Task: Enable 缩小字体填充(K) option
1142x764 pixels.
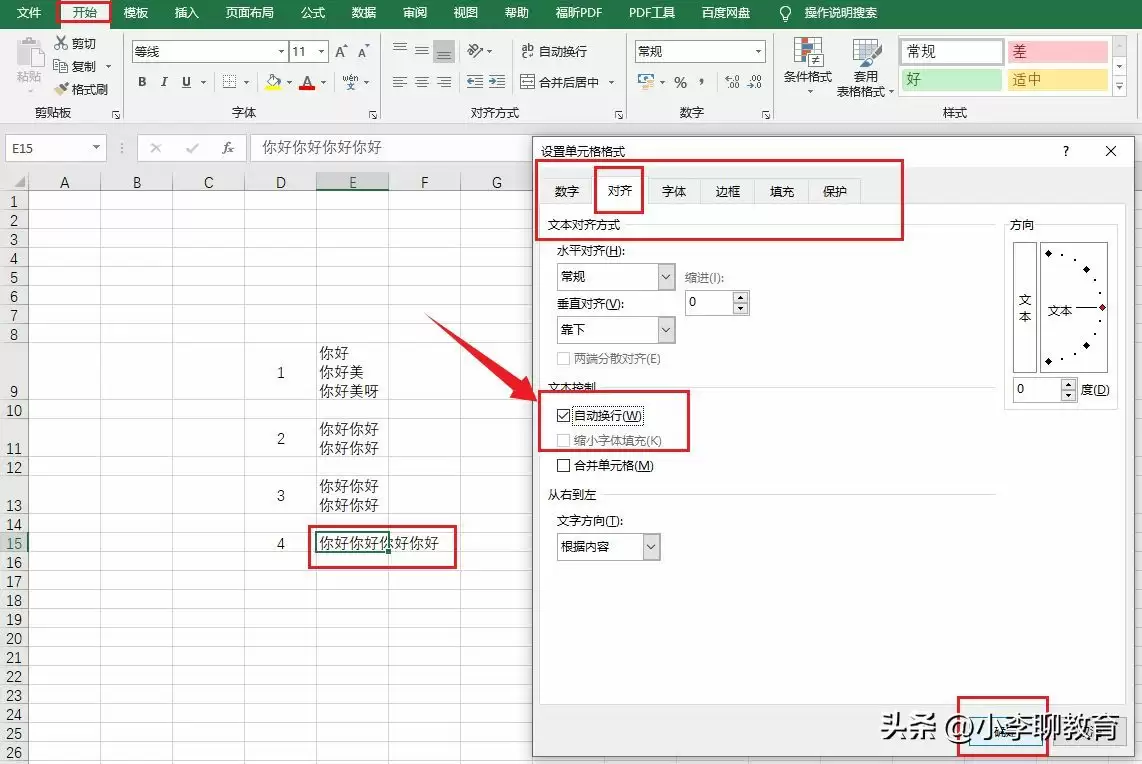Action: tap(564, 437)
